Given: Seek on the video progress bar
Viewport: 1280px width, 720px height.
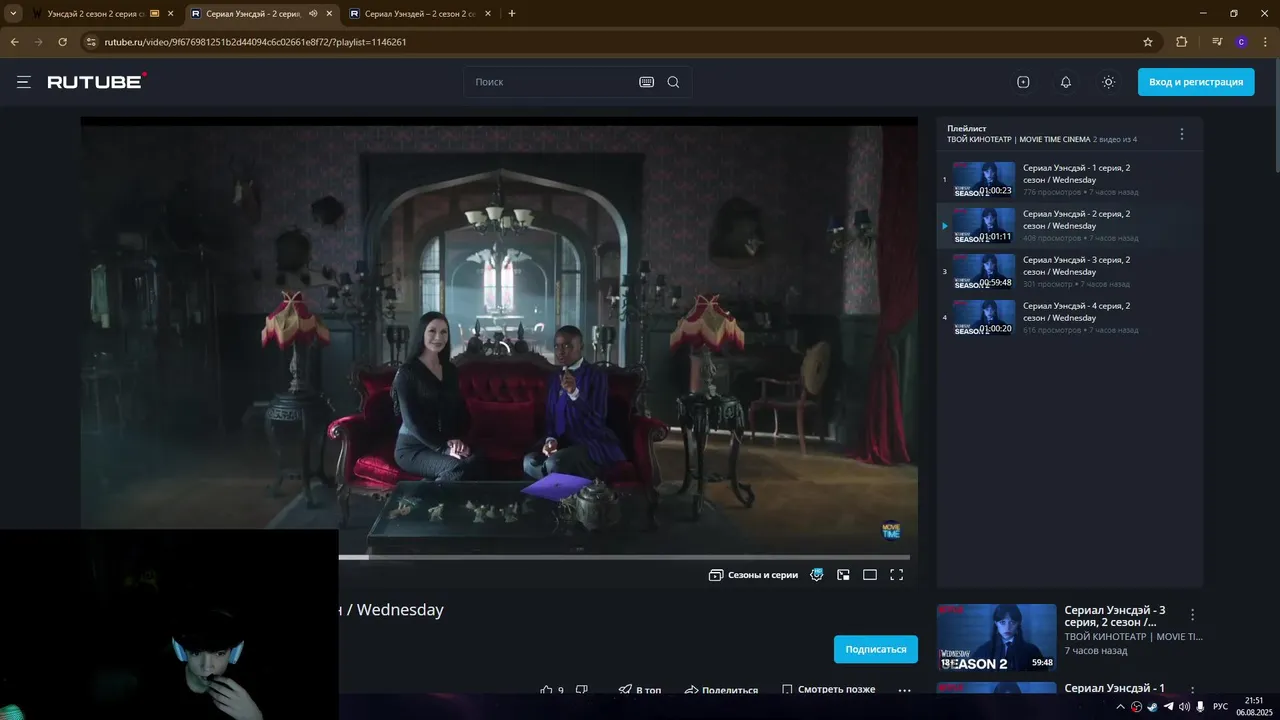Looking at the screenshot, I should (624, 557).
